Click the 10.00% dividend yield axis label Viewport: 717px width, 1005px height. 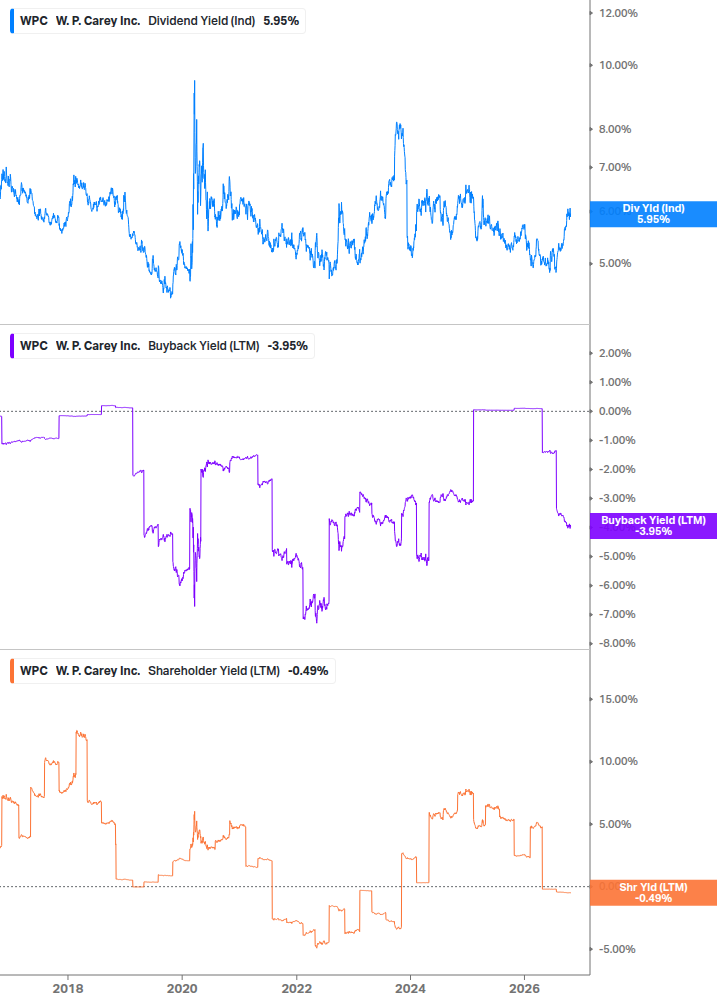(618, 65)
